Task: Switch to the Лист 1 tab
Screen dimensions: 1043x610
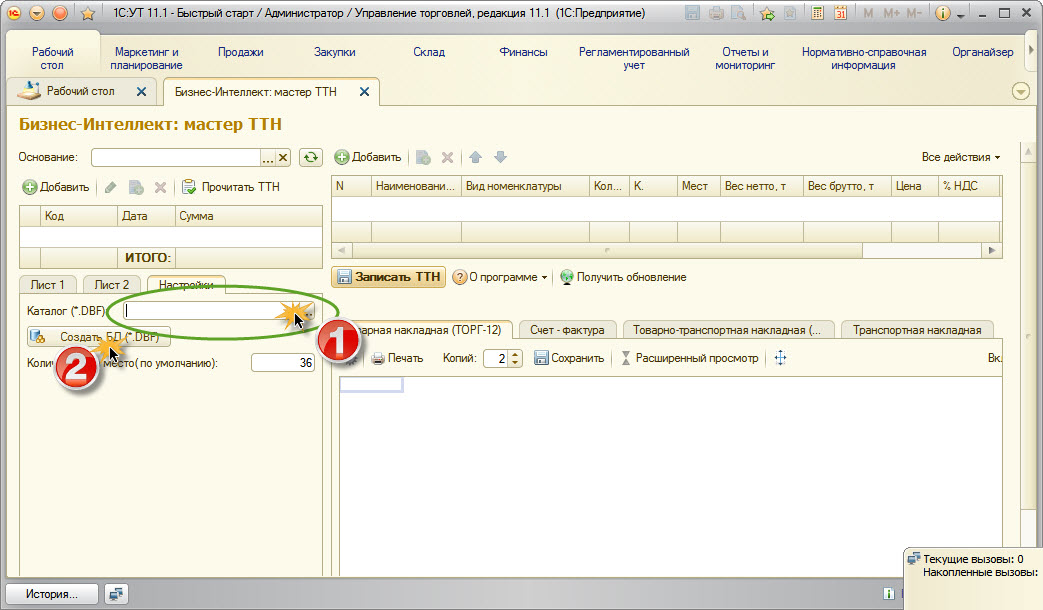Action: (x=48, y=285)
